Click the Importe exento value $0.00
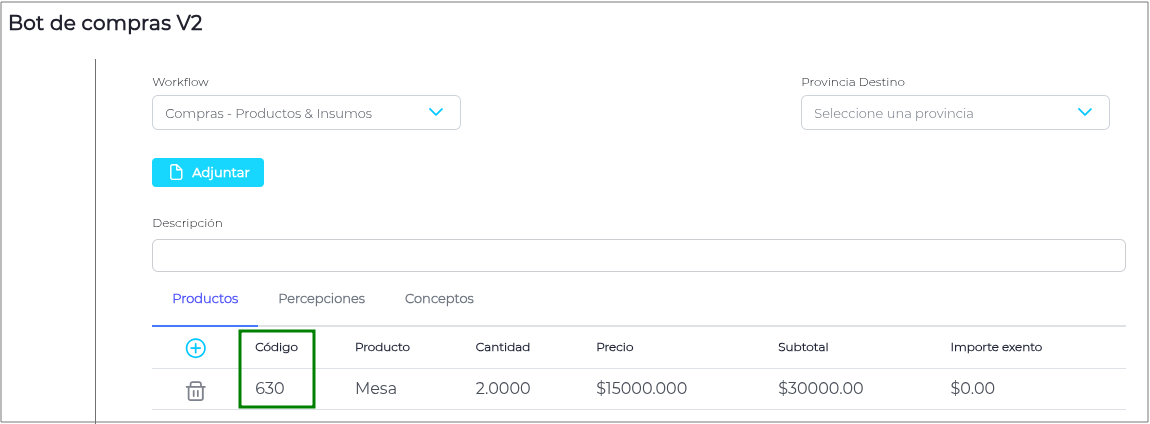1150x424 pixels. 973,388
